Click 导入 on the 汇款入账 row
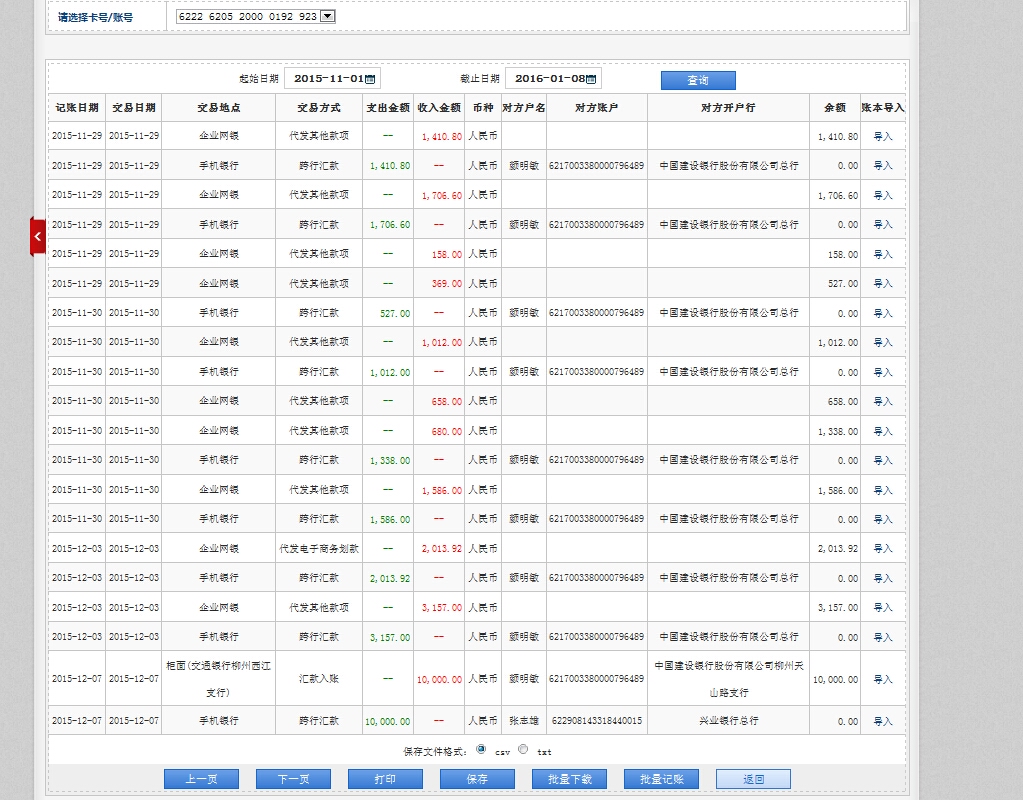 (x=883, y=679)
